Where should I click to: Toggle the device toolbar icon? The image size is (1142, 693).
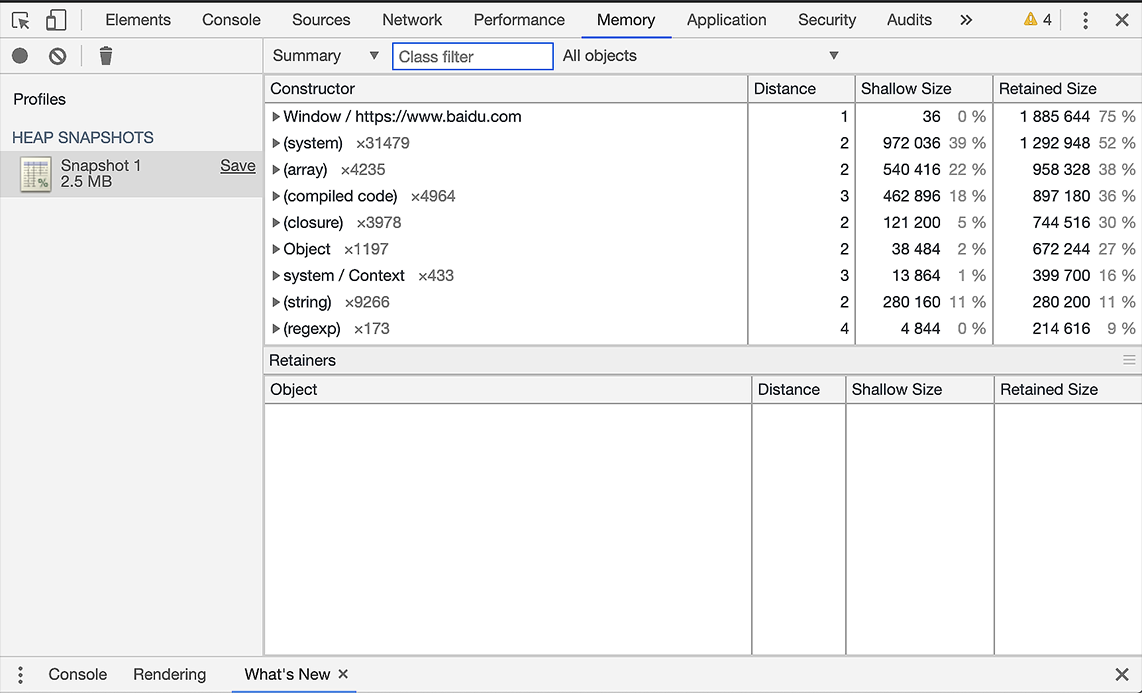click(x=56, y=20)
